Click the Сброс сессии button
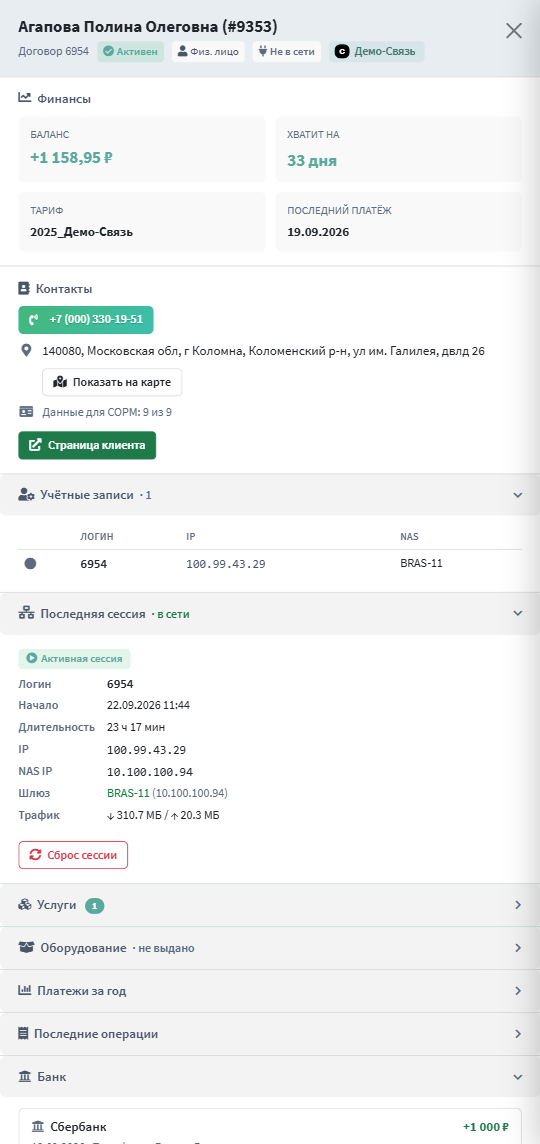The image size is (540, 1144). click(x=73, y=855)
